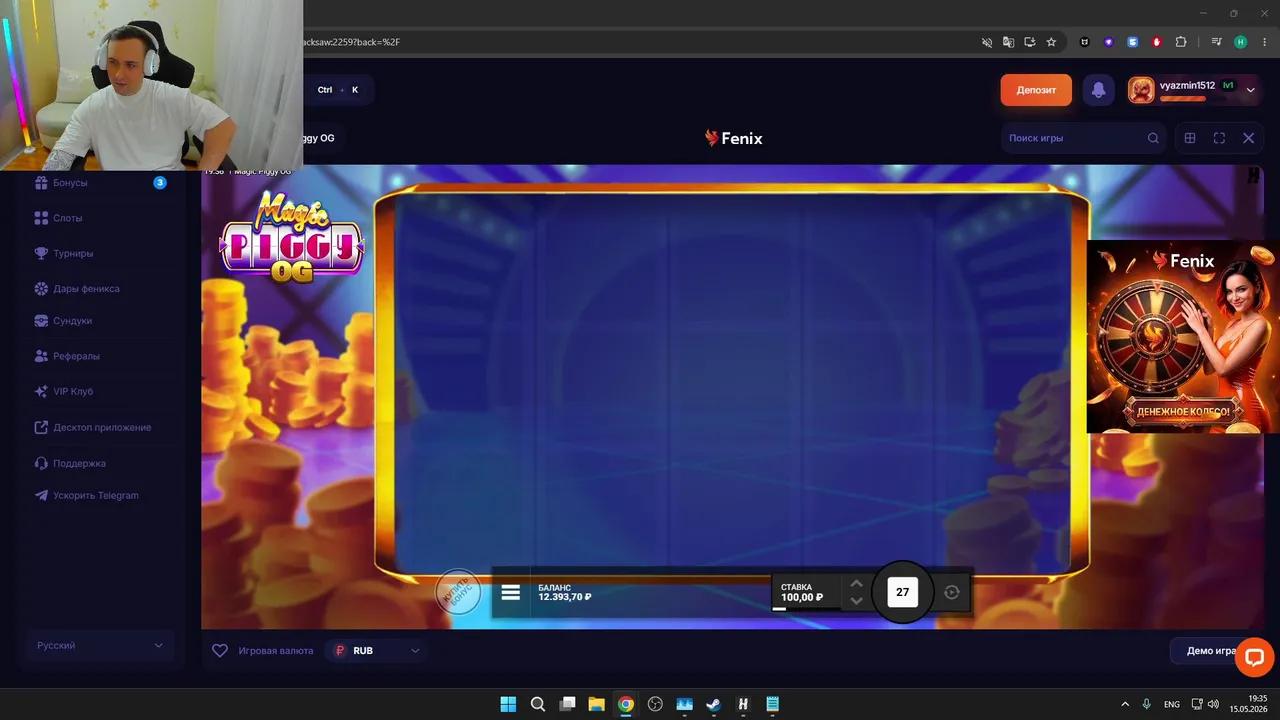Click the Купить бонус round button

458,592
